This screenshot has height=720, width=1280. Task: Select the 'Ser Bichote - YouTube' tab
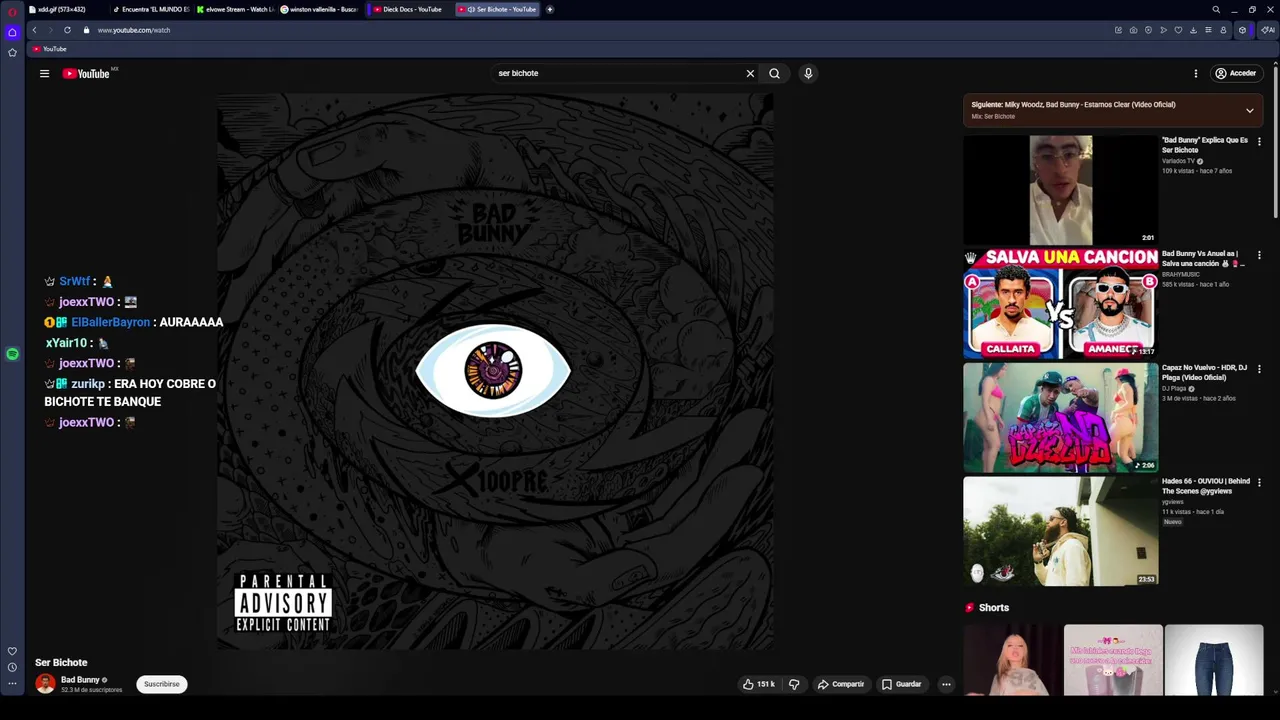pyautogui.click(x=498, y=9)
